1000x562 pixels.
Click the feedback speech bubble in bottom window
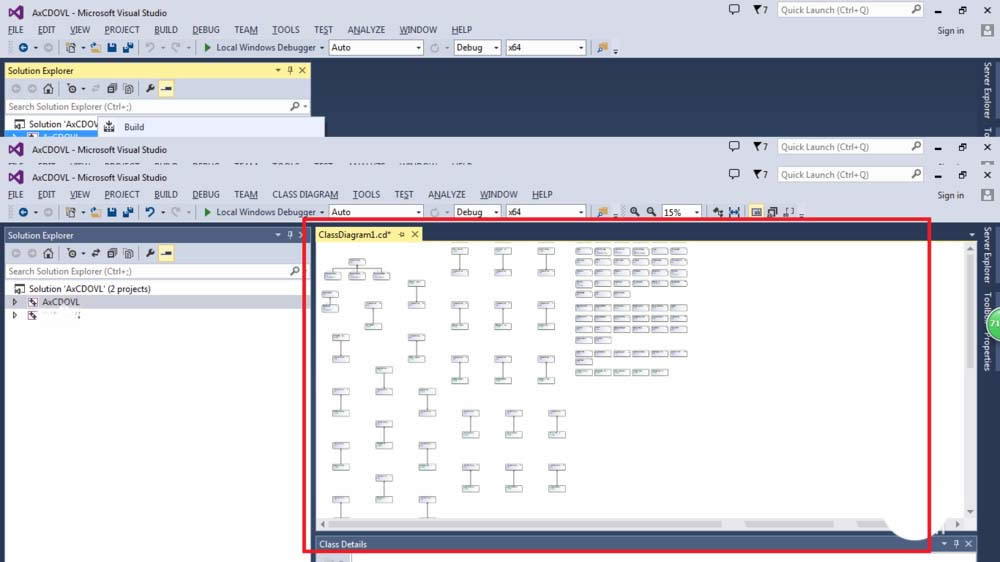[x=734, y=174]
